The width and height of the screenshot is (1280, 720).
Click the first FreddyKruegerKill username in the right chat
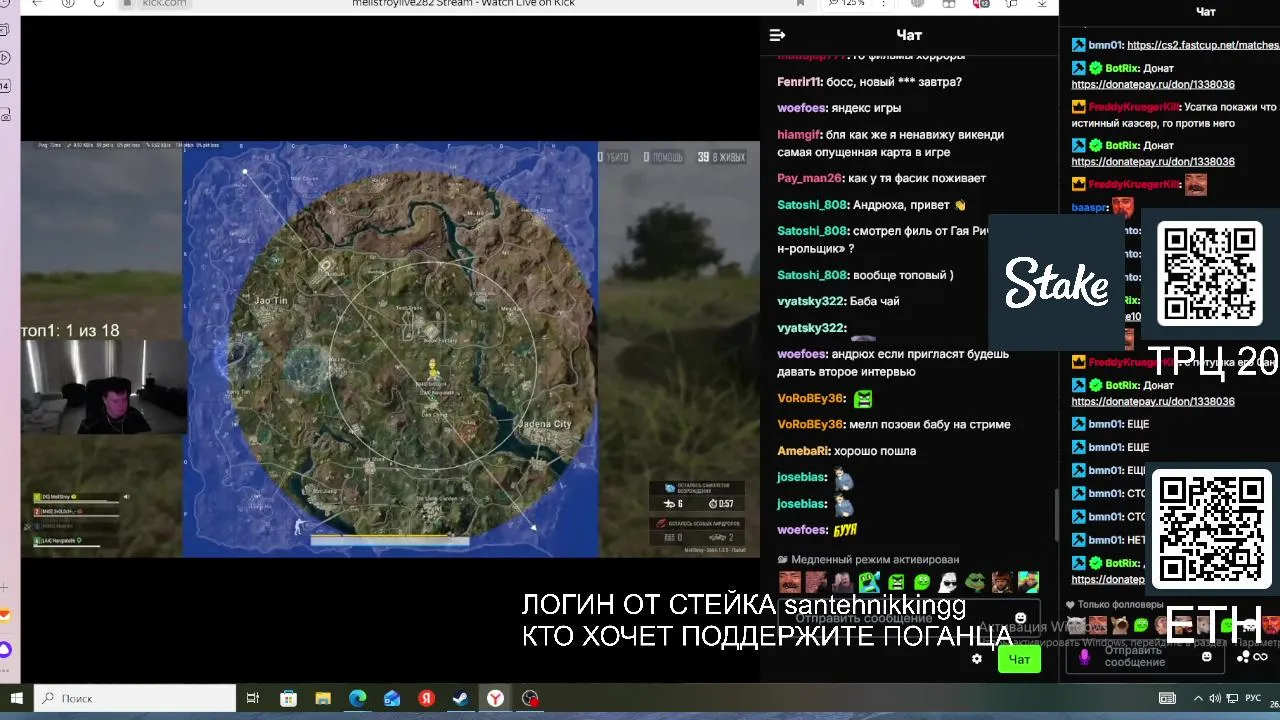[1133, 107]
